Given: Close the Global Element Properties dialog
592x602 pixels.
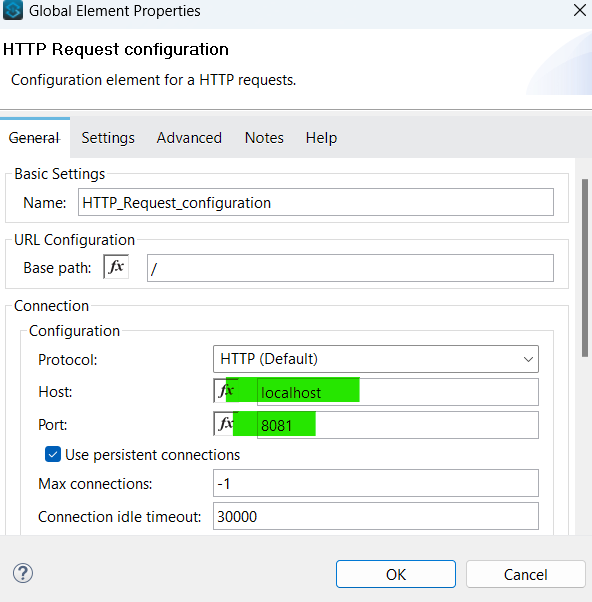Looking at the screenshot, I should (580, 10).
